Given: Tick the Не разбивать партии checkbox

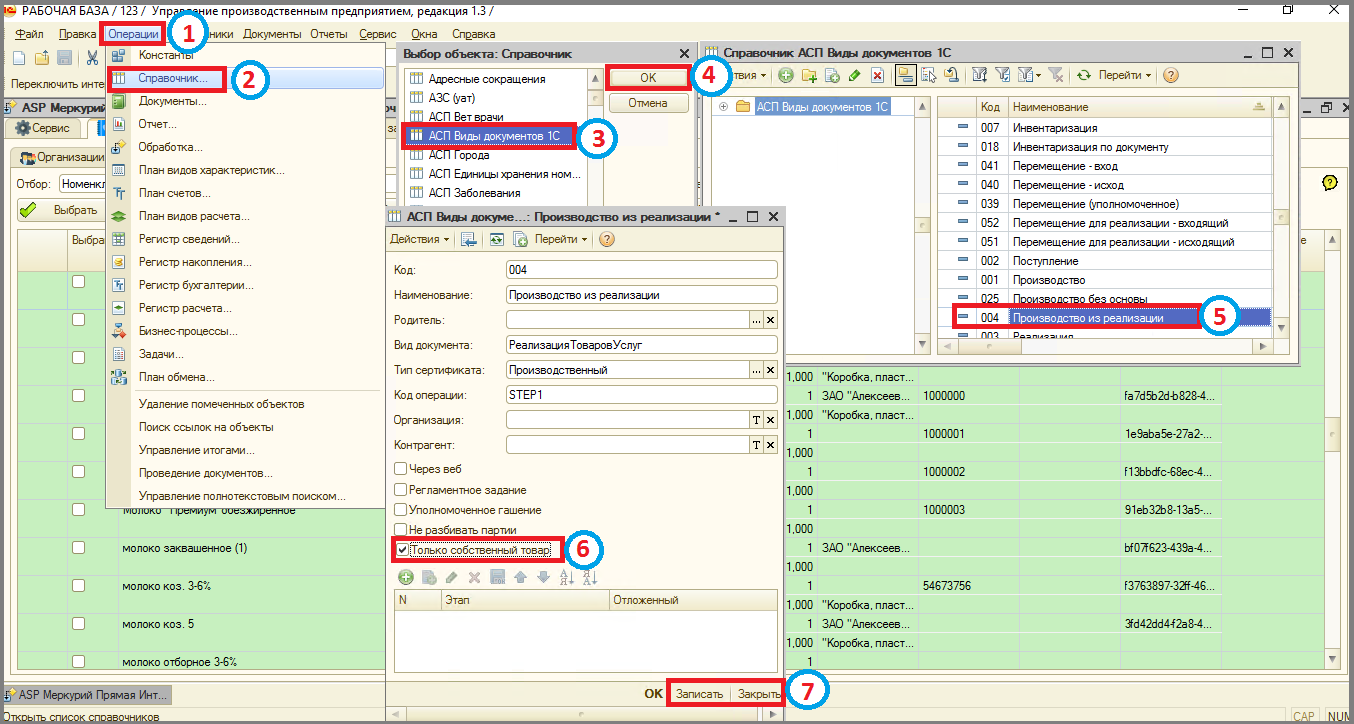Looking at the screenshot, I should point(401,529).
